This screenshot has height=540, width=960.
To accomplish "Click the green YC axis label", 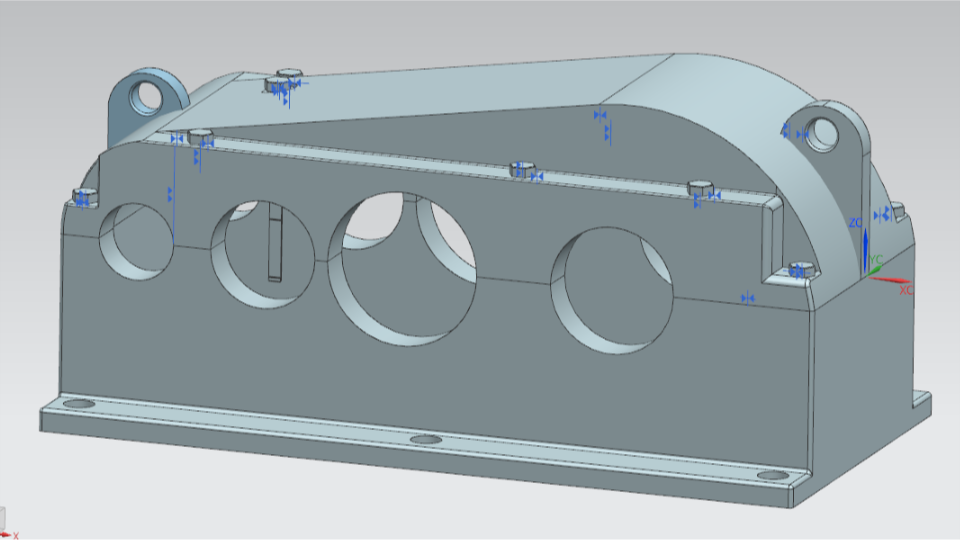I will 876,260.
